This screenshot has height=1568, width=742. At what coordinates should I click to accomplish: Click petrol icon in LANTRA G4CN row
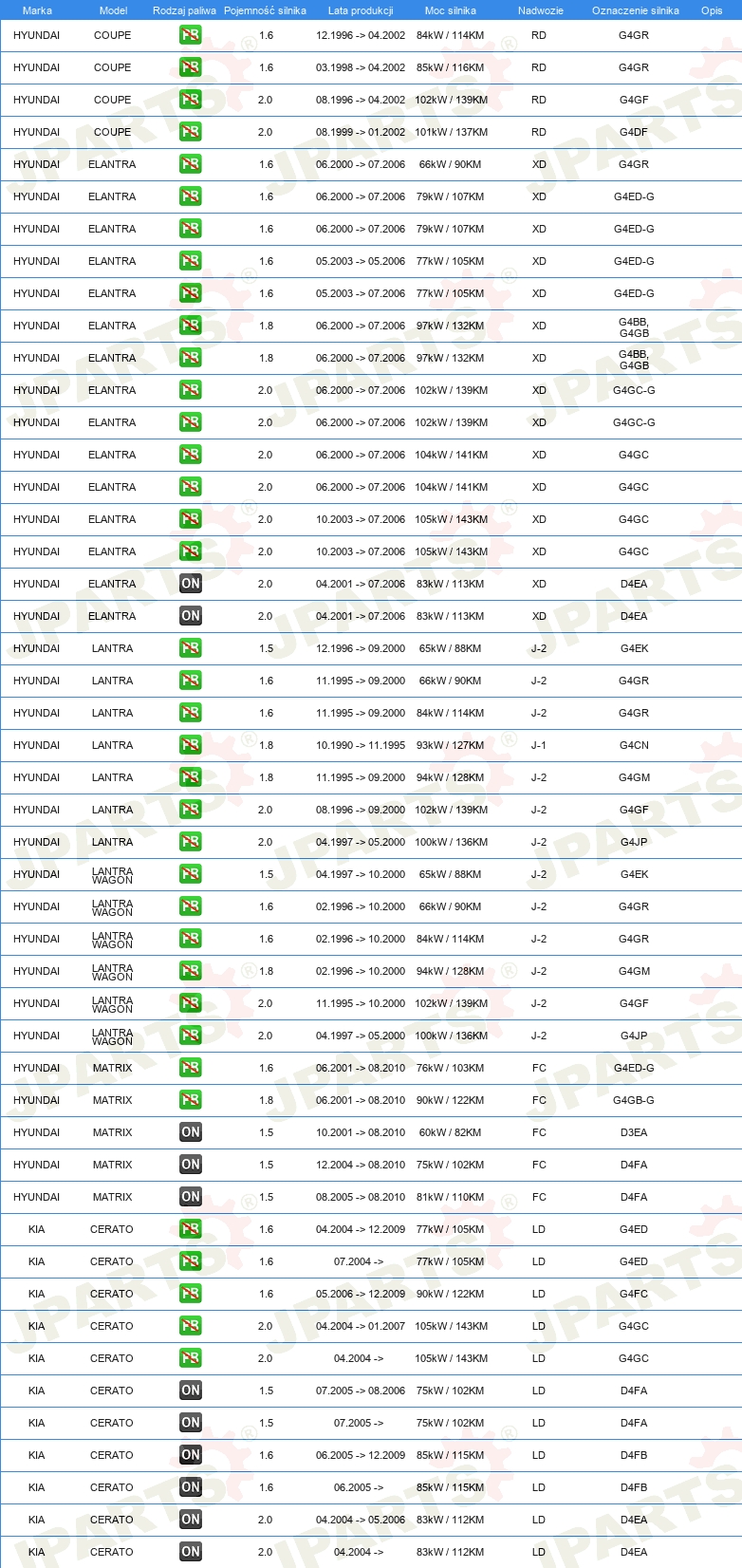191,745
